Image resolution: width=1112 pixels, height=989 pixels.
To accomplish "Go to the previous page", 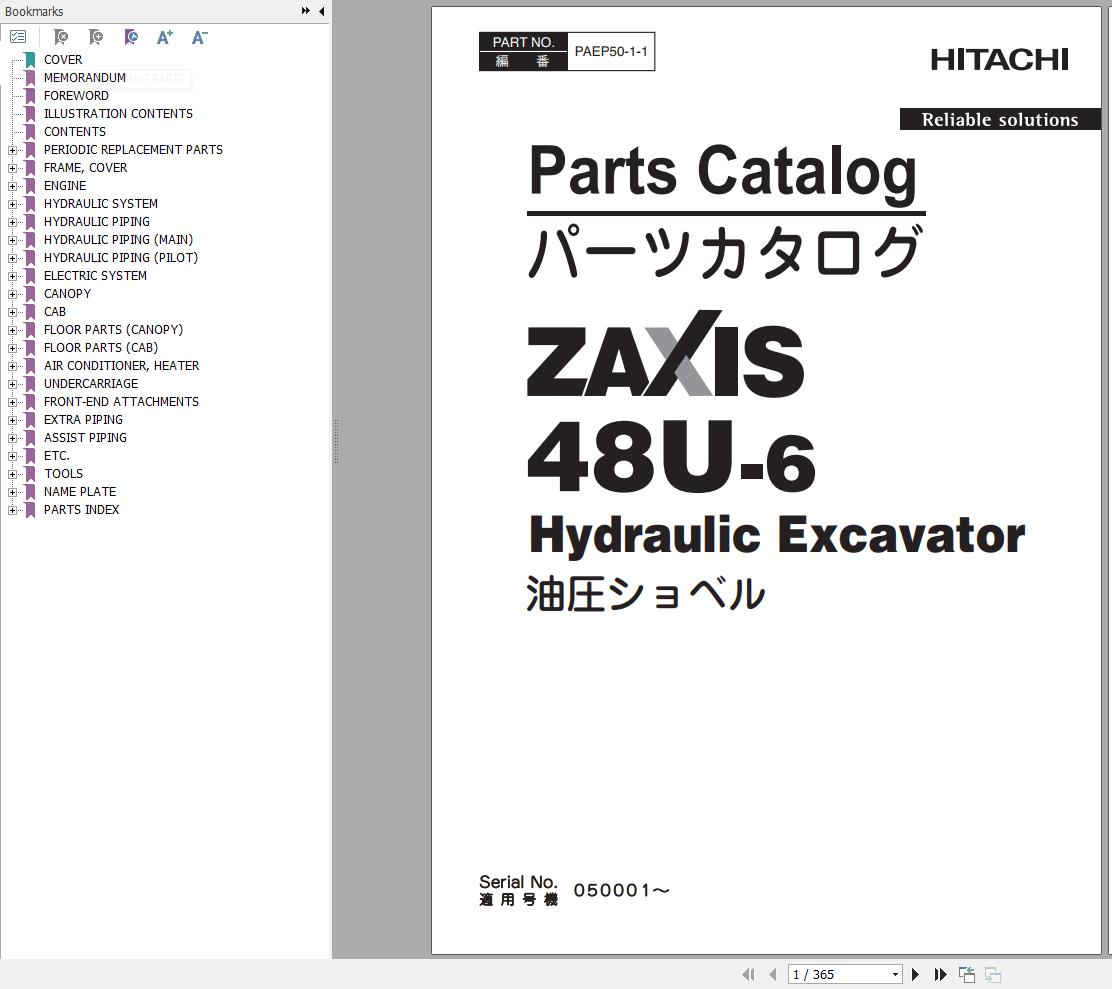I will pos(773,974).
